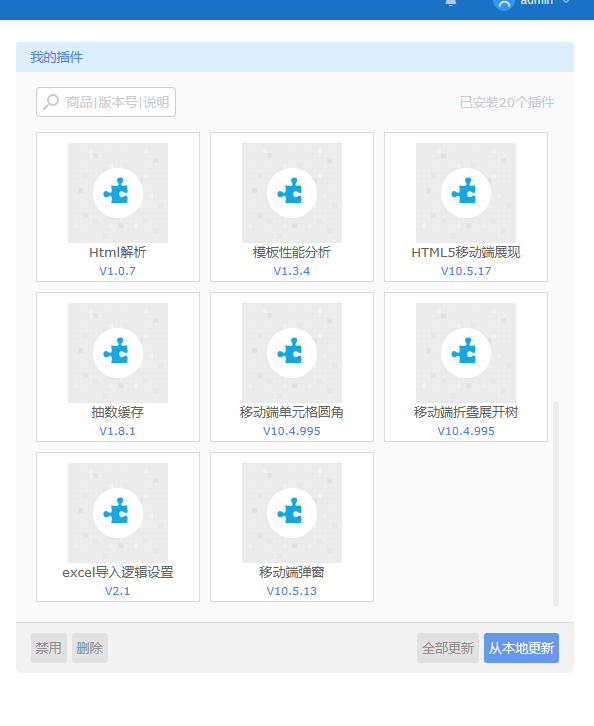Choose the 移动端折叠展开树 plugin icon

(466, 353)
